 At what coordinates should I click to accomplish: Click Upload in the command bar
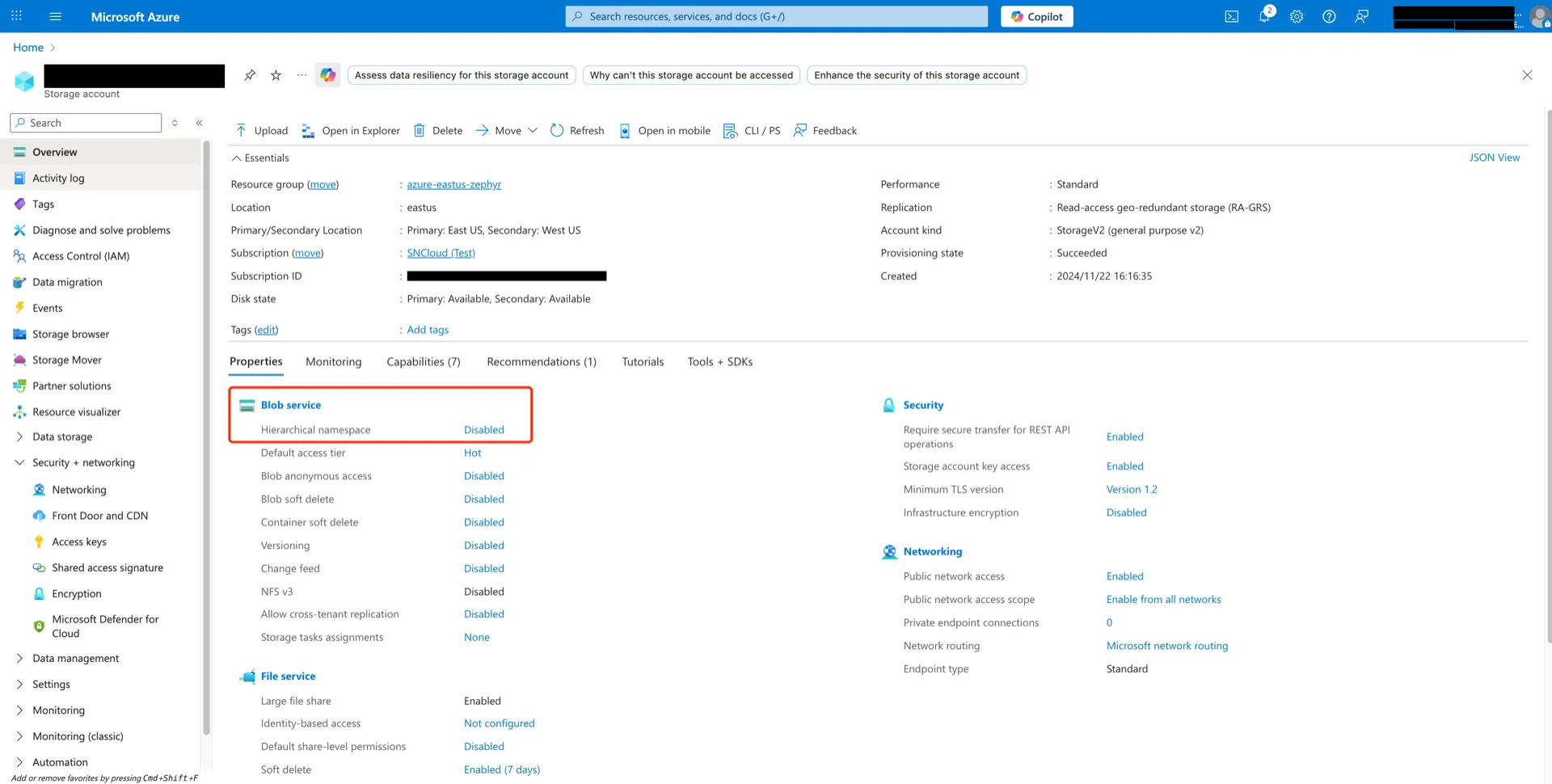(261, 131)
